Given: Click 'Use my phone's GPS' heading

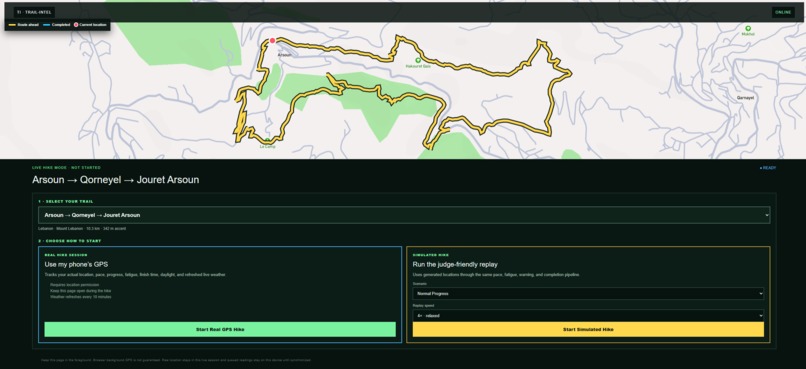Looking at the screenshot, I should (76, 265).
